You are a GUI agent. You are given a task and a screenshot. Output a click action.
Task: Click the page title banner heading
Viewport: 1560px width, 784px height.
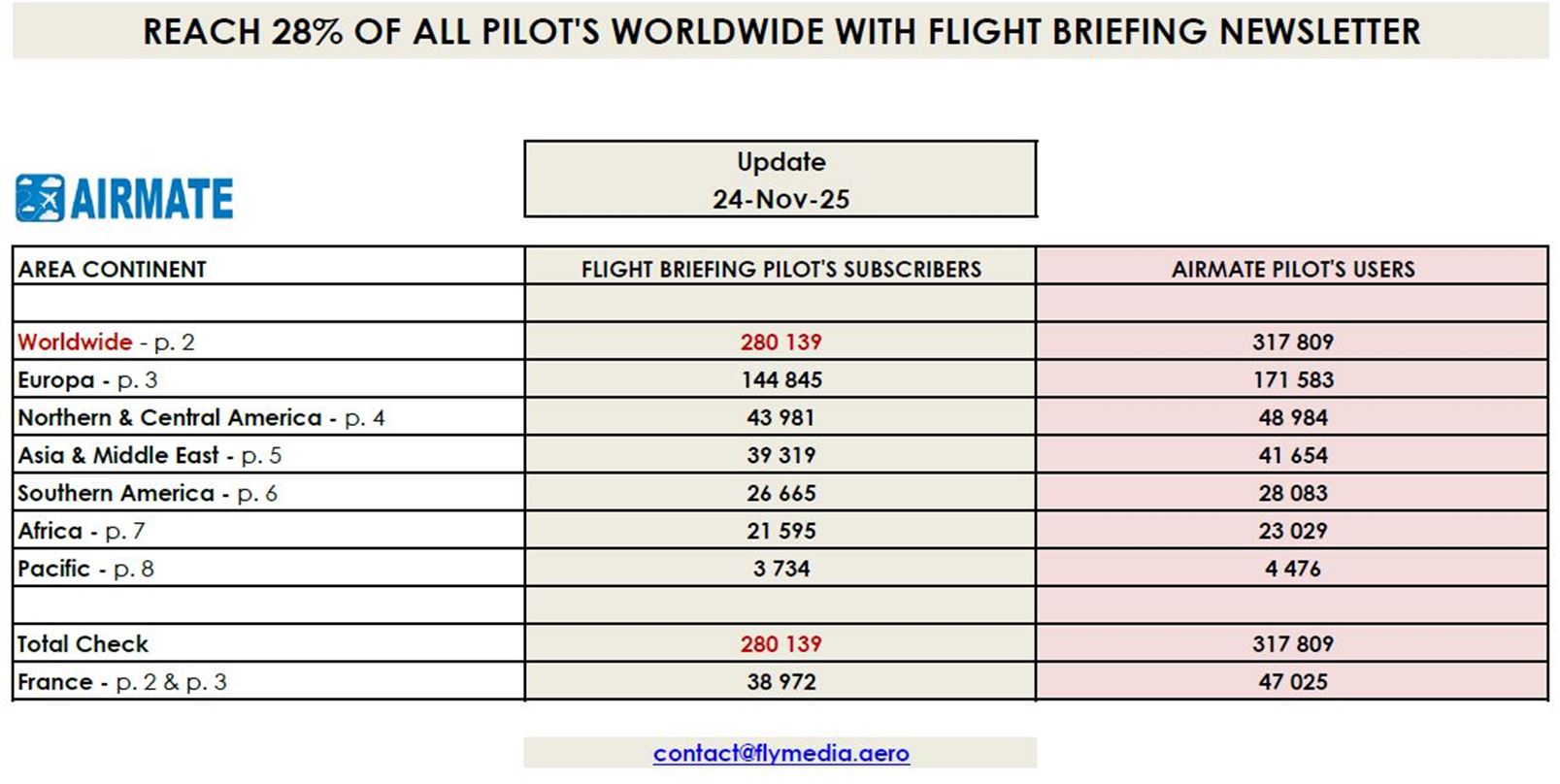click(x=780, y=31)
